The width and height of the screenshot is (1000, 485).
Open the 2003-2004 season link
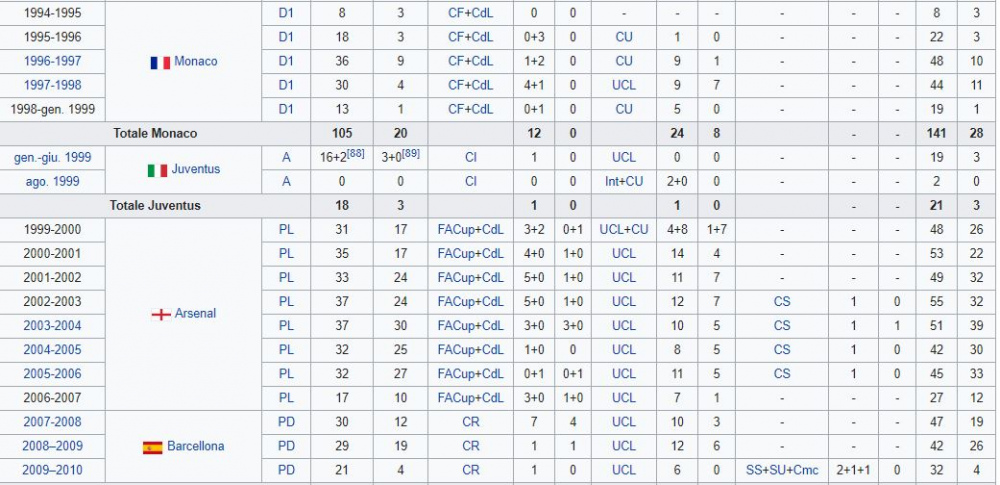point(52,325)
